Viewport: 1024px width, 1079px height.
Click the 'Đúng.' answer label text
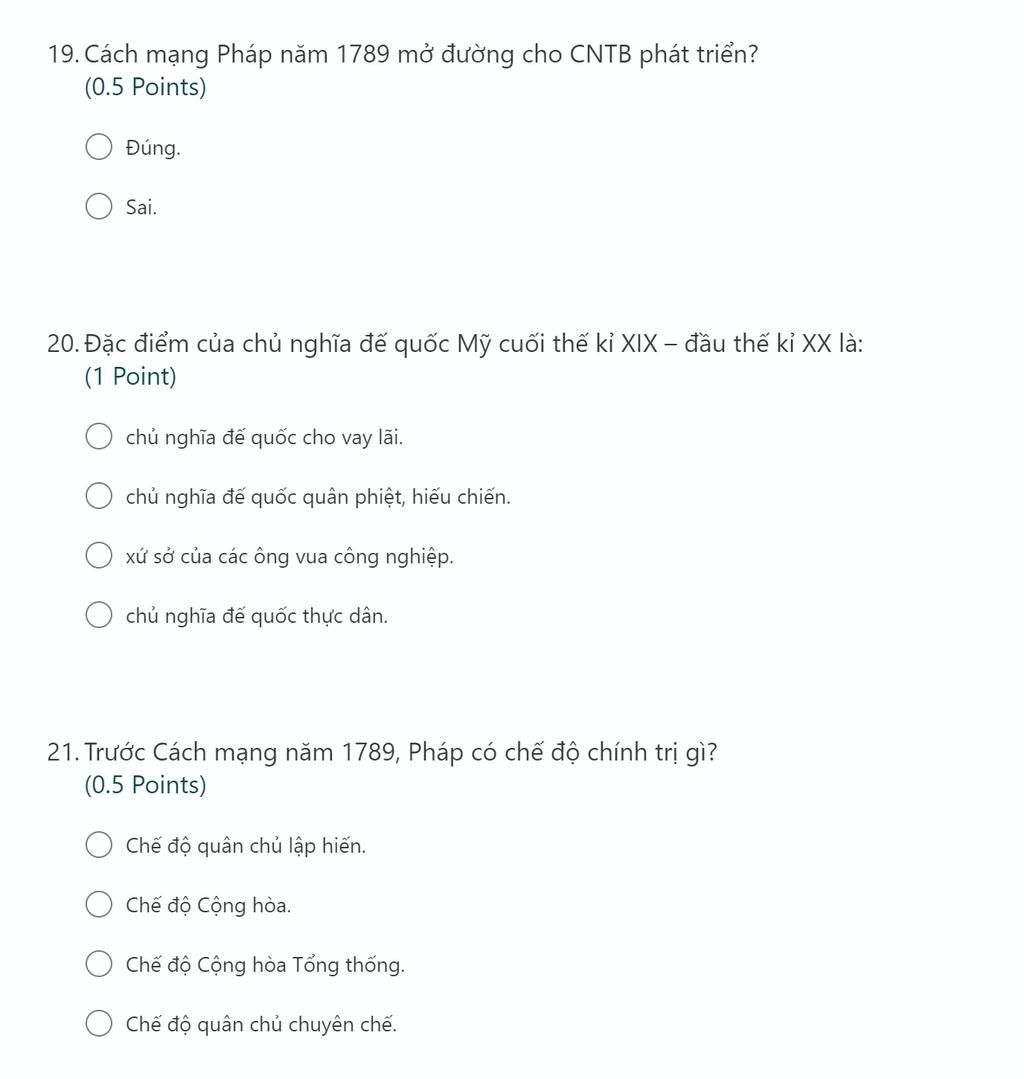coord(153,148)
